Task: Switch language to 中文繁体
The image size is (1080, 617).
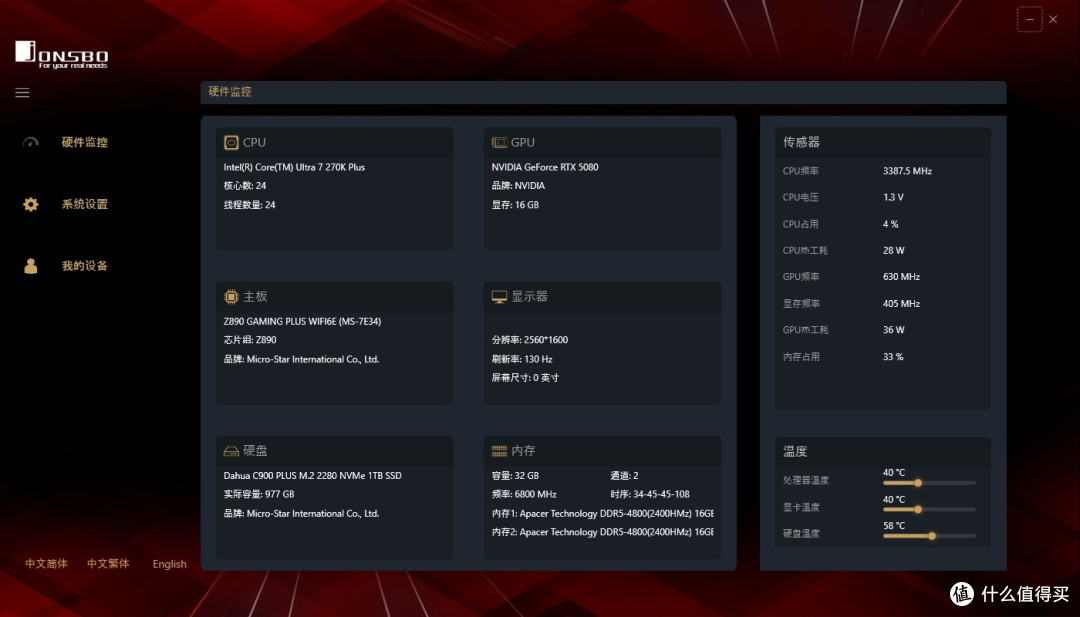Action: point(108,564)
